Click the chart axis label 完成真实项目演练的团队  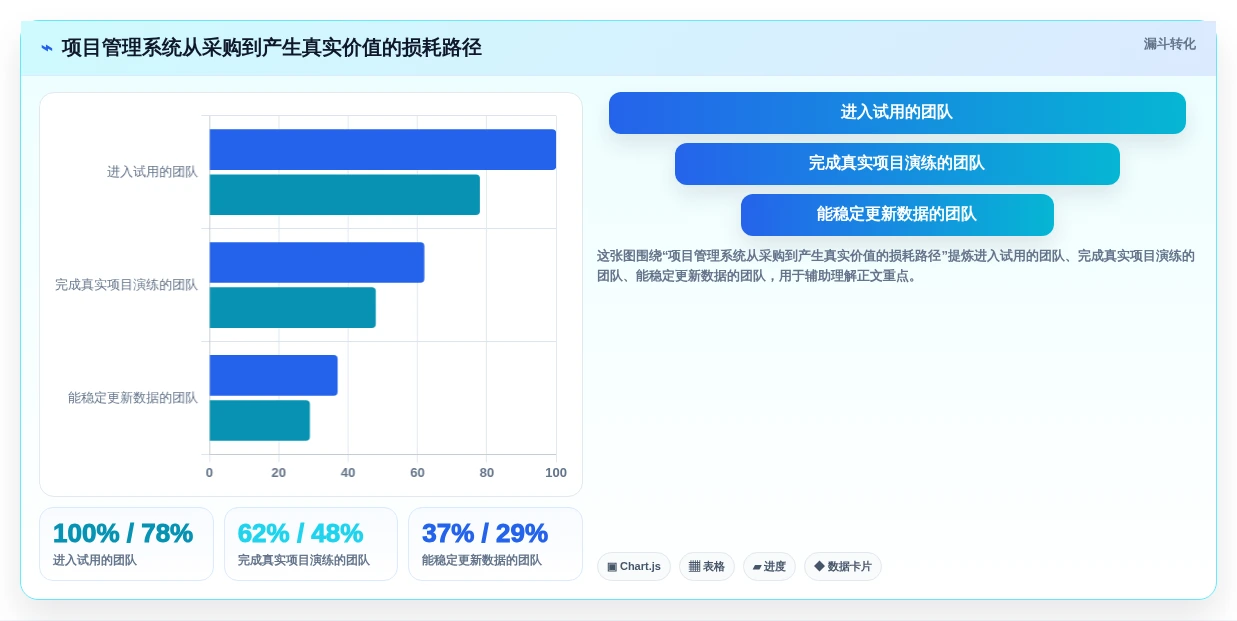point(126,285)
